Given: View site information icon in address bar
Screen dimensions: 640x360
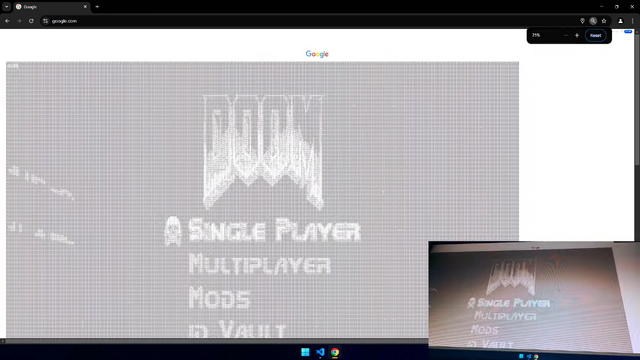Looking at the screenshot, I should [x=45, y=21].
